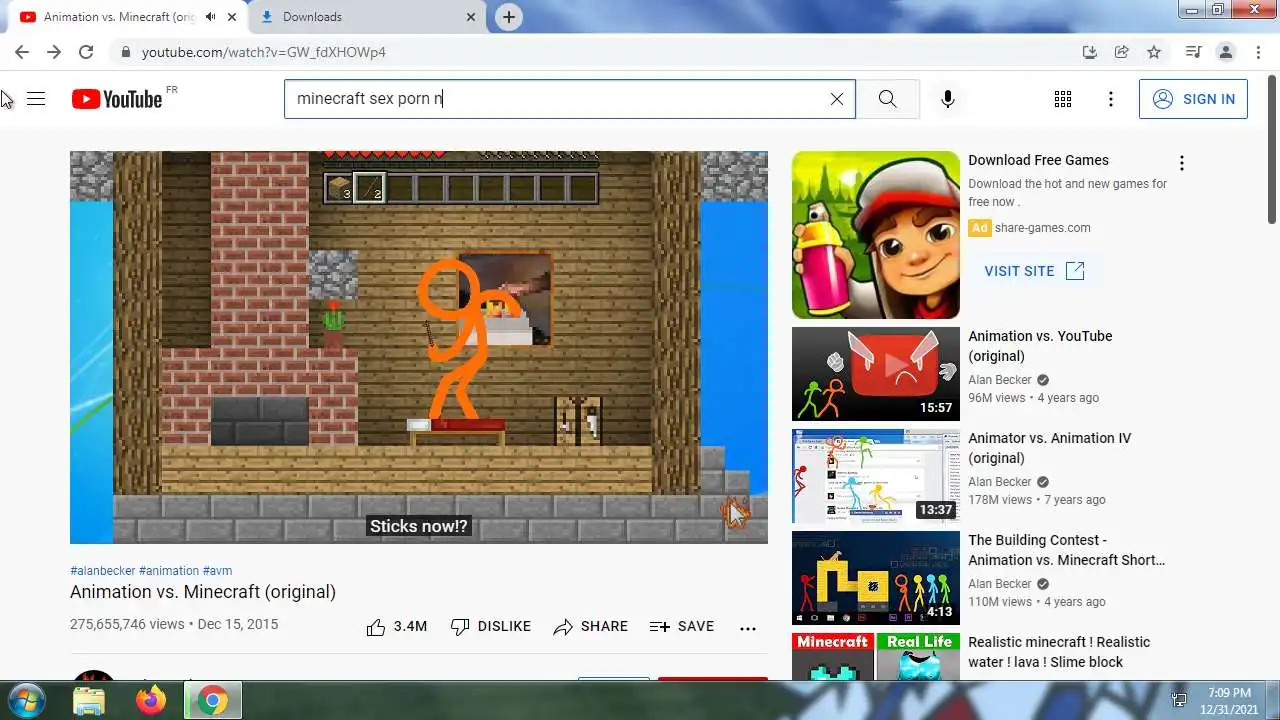Open Animation vs. YouTube video thumbnail
1280x720 pixels.
pyautogui.click(x=876, y=374)
